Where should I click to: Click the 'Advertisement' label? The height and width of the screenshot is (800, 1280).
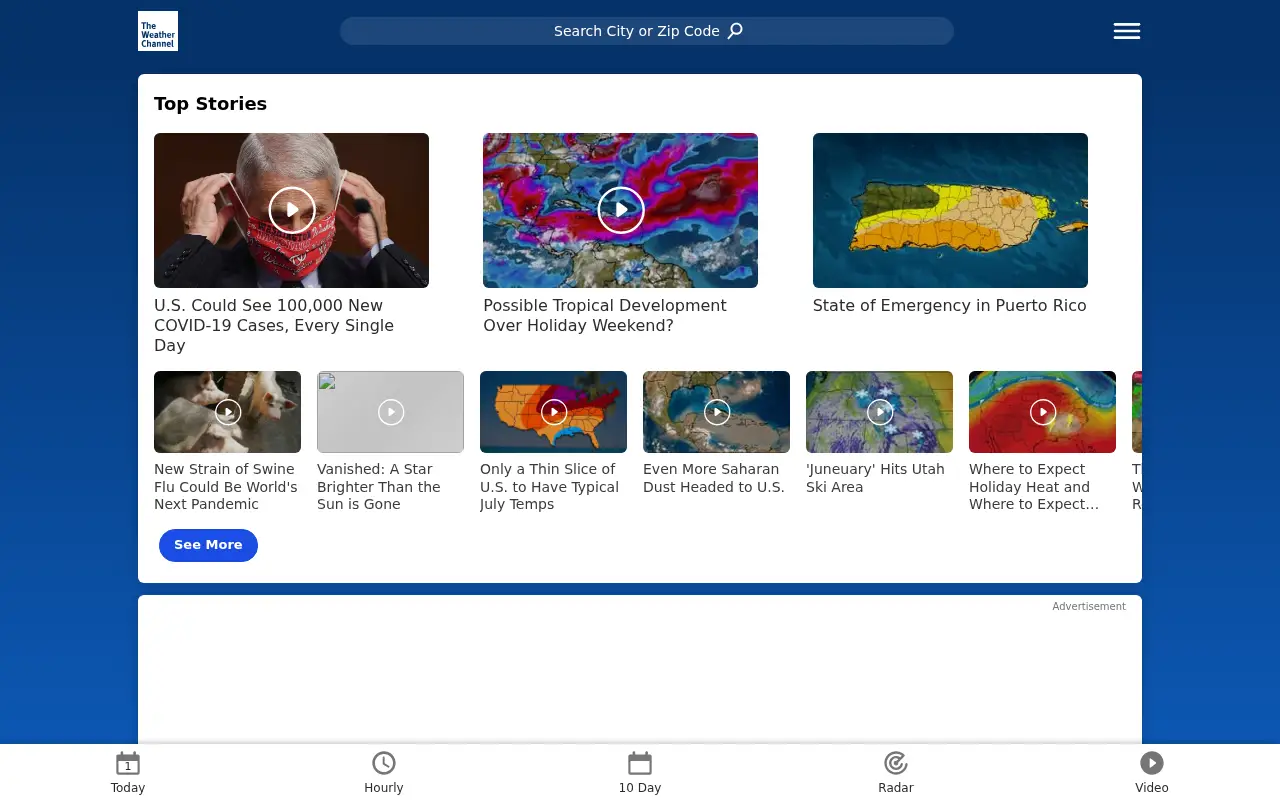pyautogui.click(x=1089, y=606)
